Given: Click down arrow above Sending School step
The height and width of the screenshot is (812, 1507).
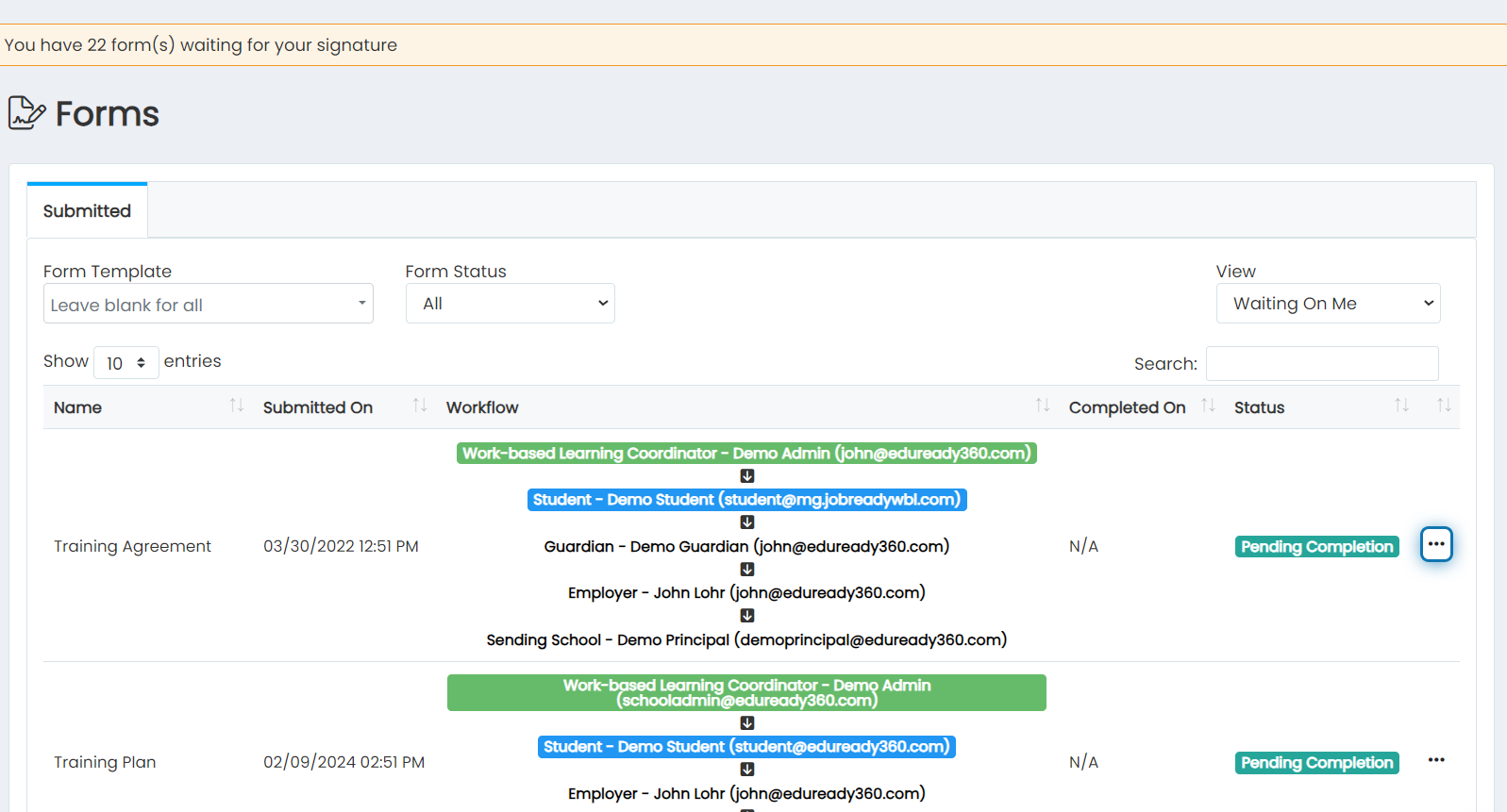Looking at the screenshot, I should coord(747,616).
